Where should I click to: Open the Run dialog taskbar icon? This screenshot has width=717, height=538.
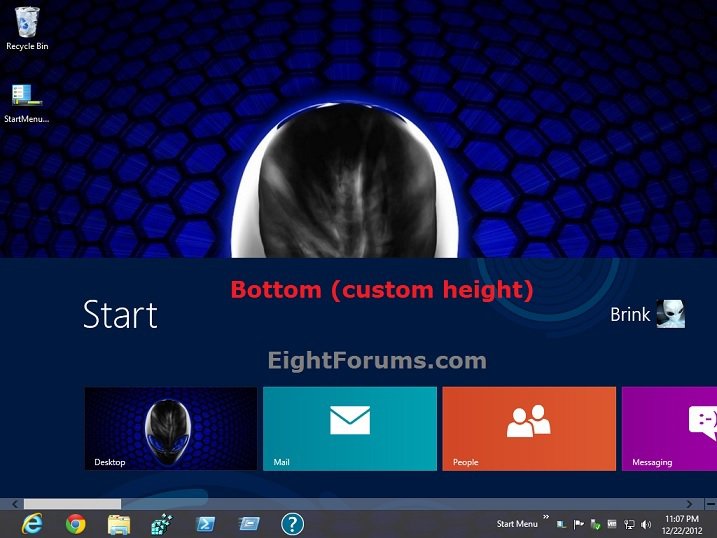[249, 524]
